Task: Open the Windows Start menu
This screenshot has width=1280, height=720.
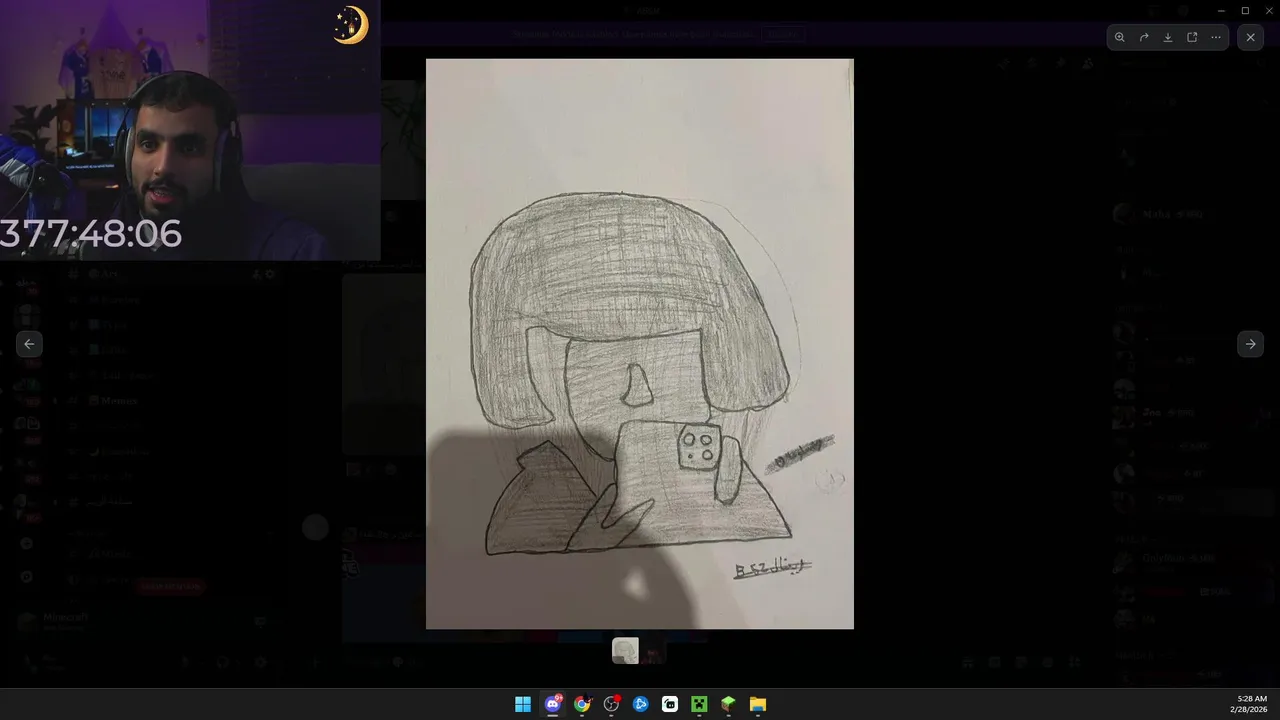Action: (x=523, y=704)
